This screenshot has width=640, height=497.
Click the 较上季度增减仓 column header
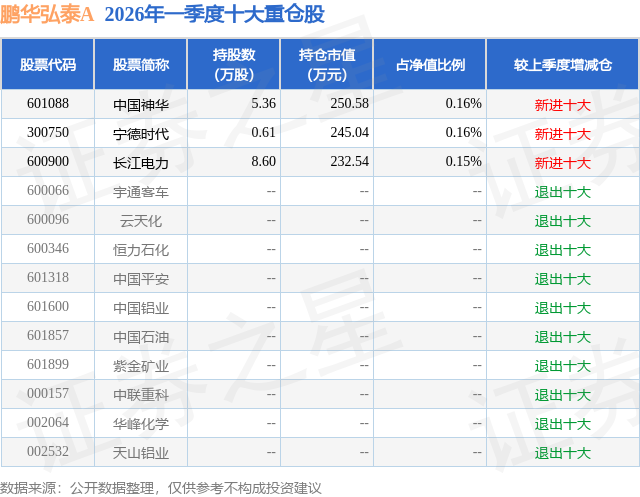coord(563,64)
